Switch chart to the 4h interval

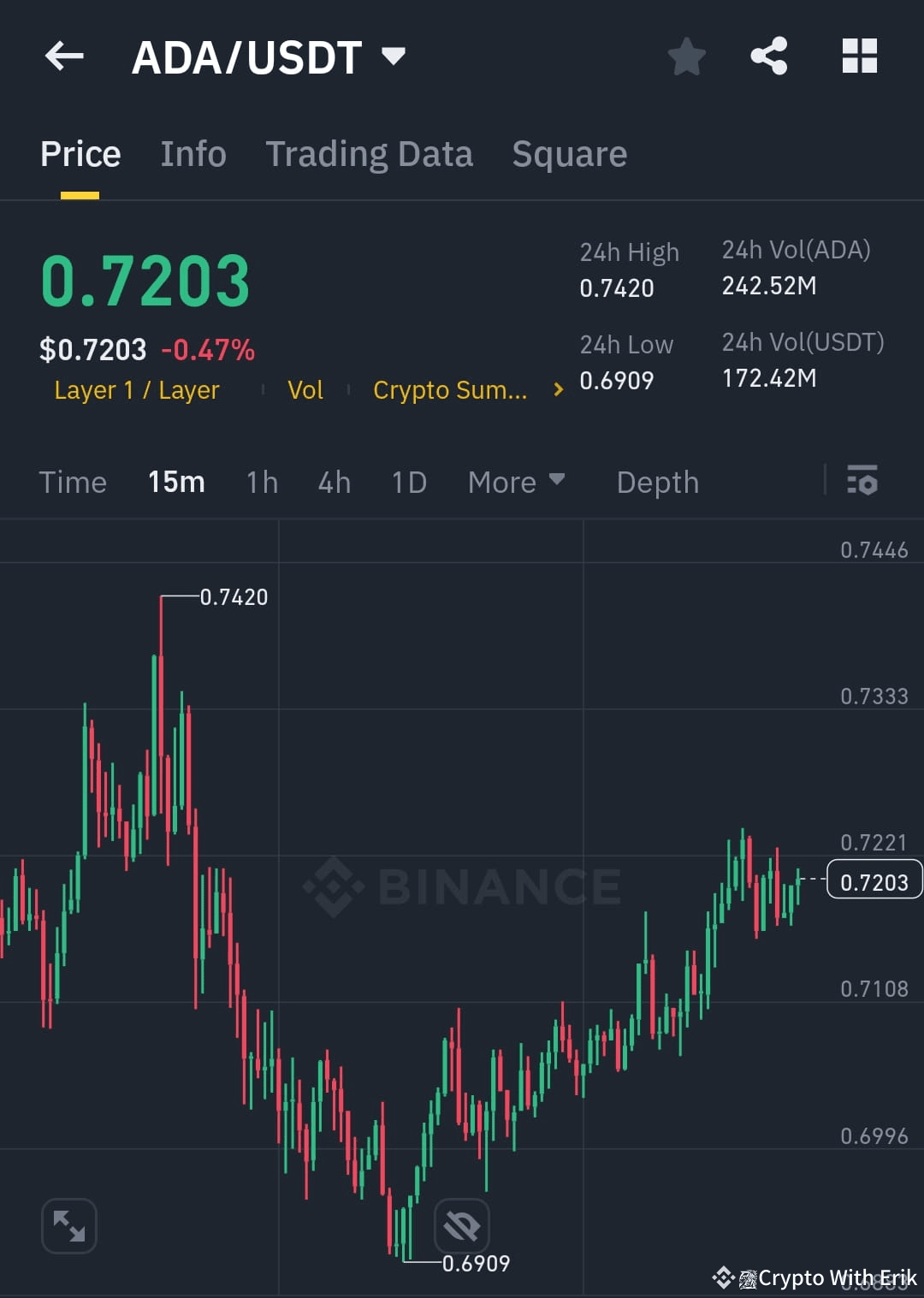point(334,482)
